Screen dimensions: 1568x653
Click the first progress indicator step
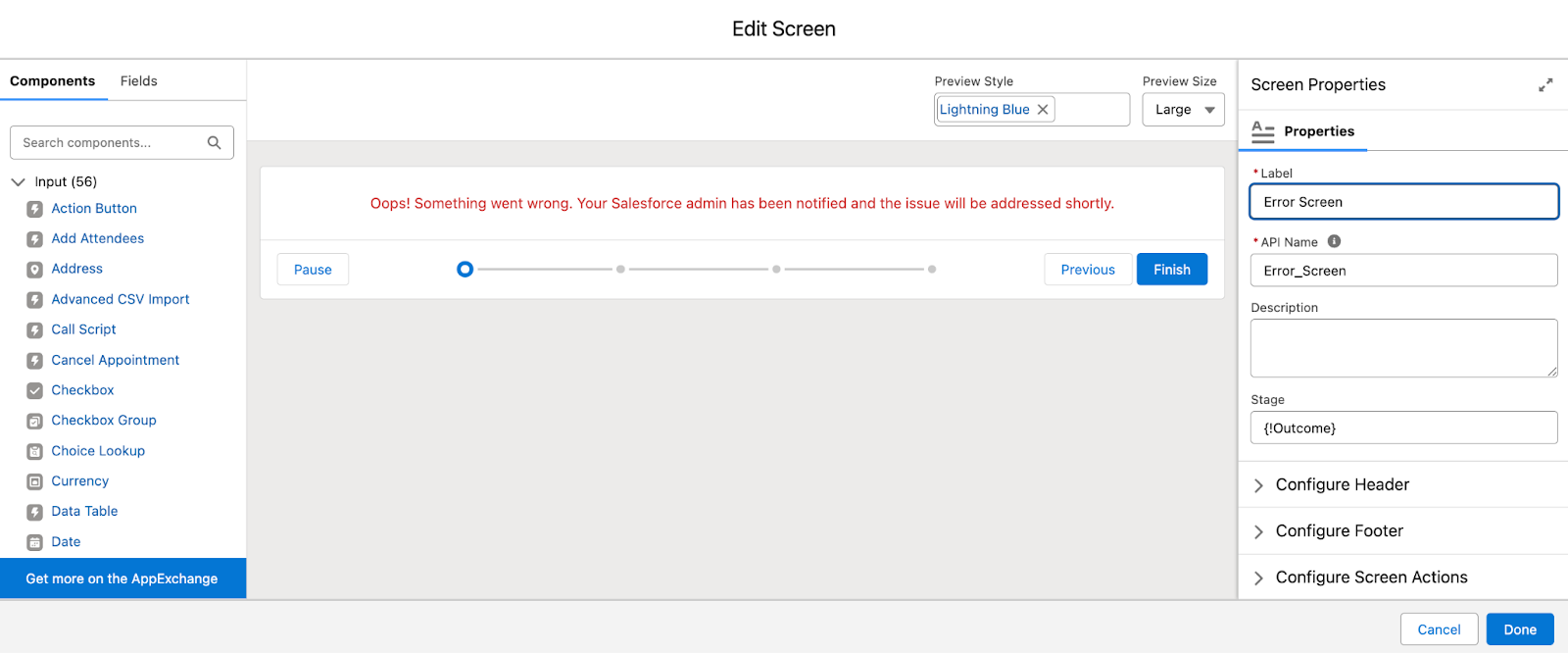tap(465, 269)
